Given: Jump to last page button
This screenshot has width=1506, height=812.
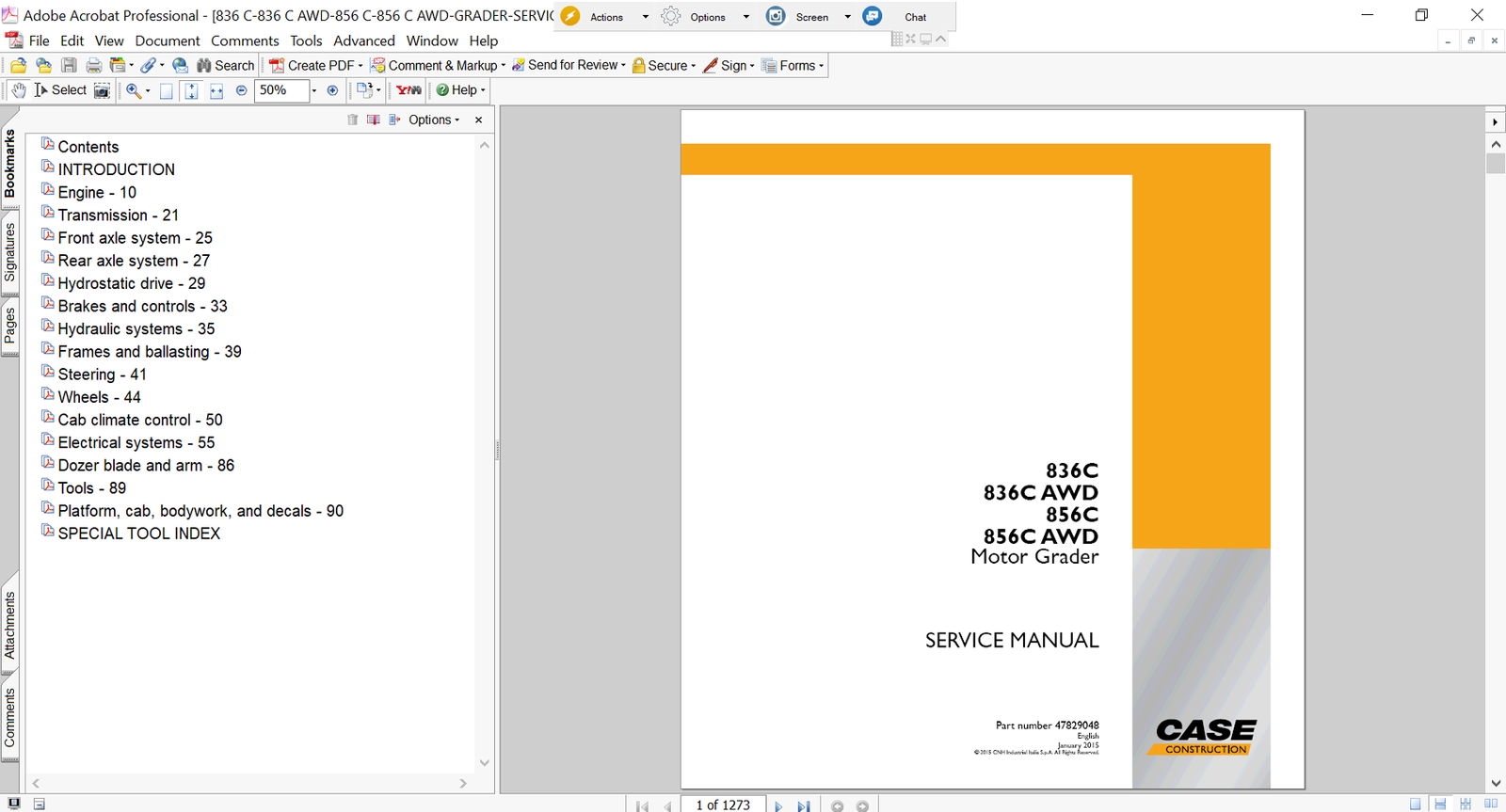Looking at the screenshot, I should [803, 805].
